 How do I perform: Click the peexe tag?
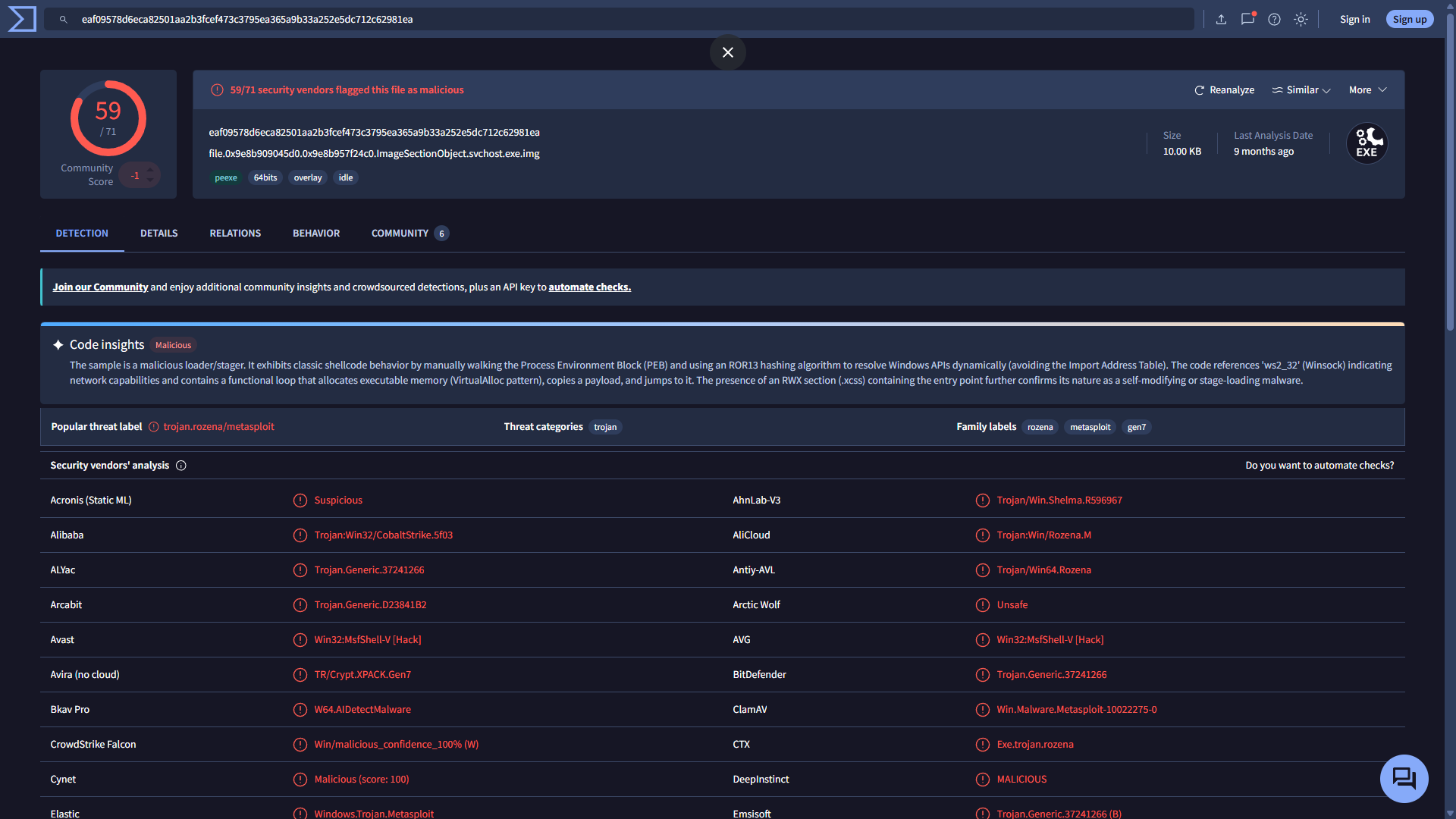[226, 178]
